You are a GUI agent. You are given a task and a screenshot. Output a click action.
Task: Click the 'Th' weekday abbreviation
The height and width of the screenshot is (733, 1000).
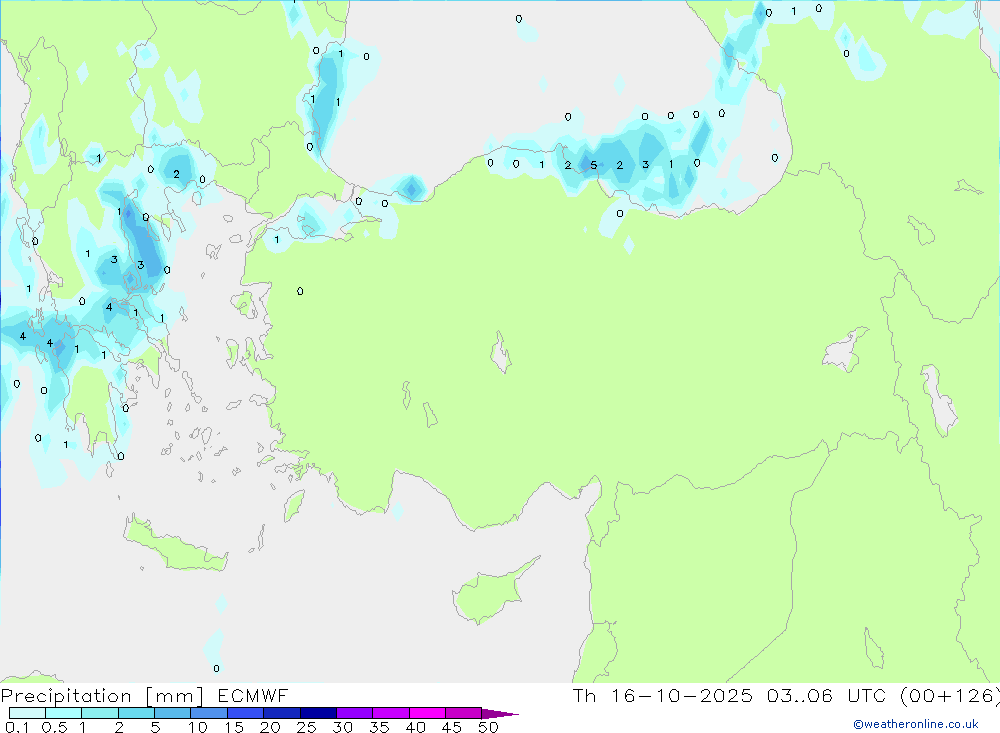584,695
